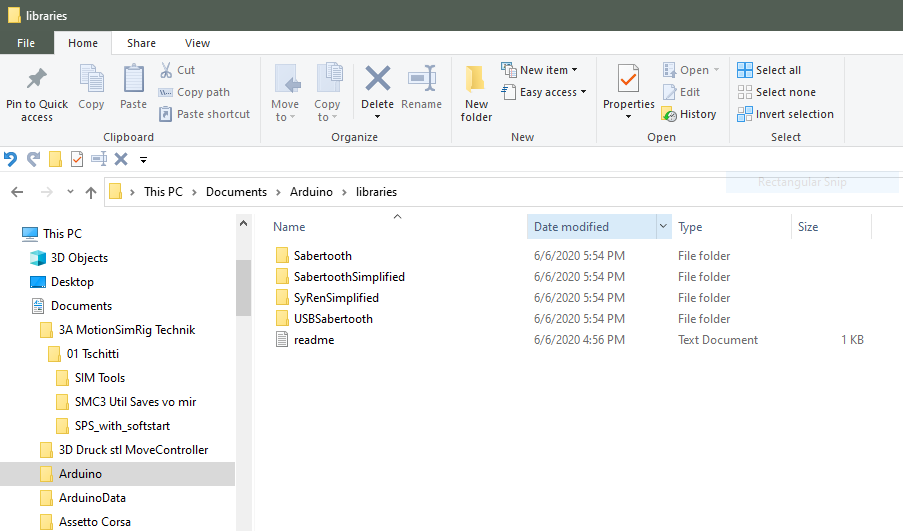This screenshot has width=903, height=531.
Task: Click the Open ribbon command
Action: pos(690,70)
